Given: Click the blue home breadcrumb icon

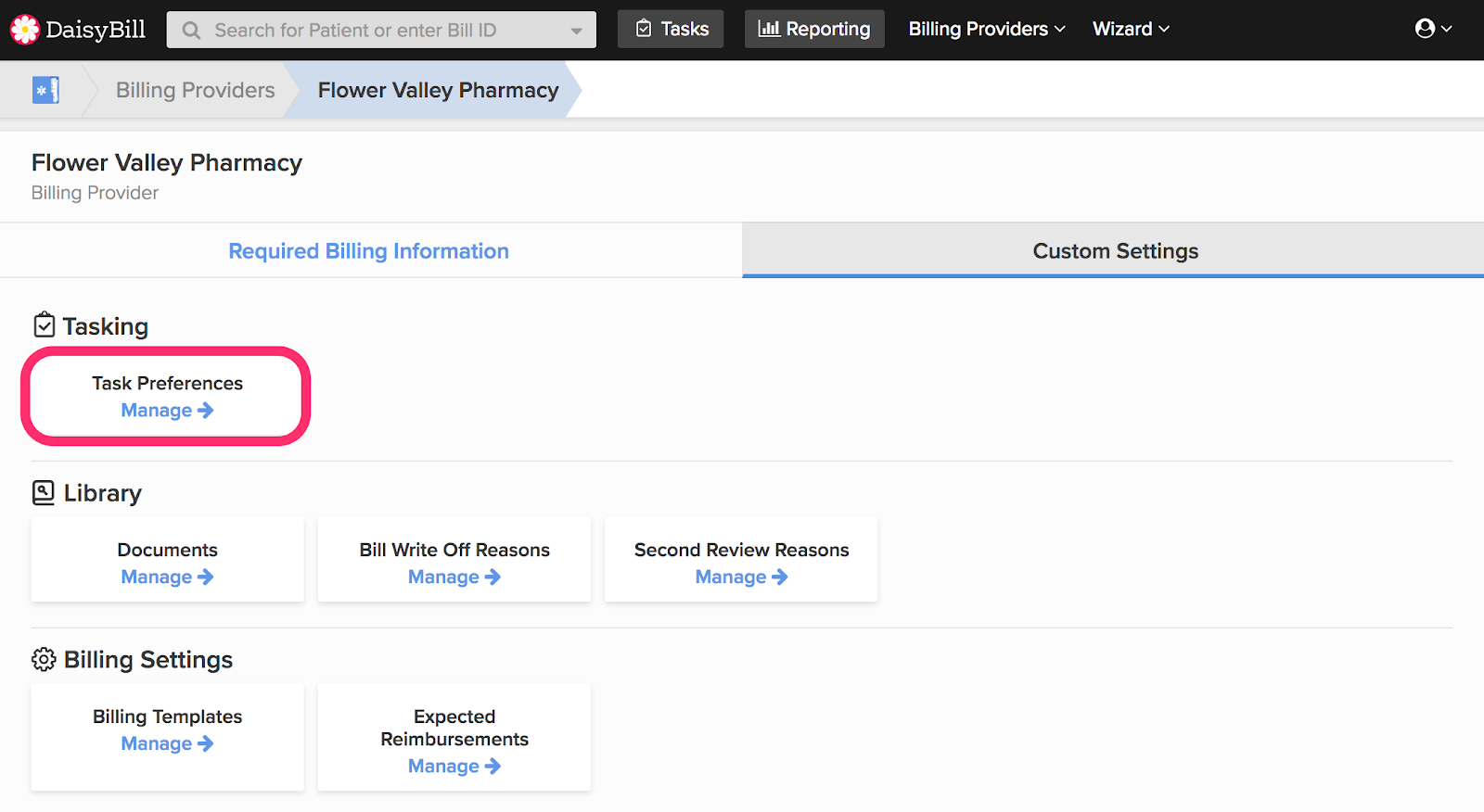Looking at the screenshot, I should coord(45,90).
